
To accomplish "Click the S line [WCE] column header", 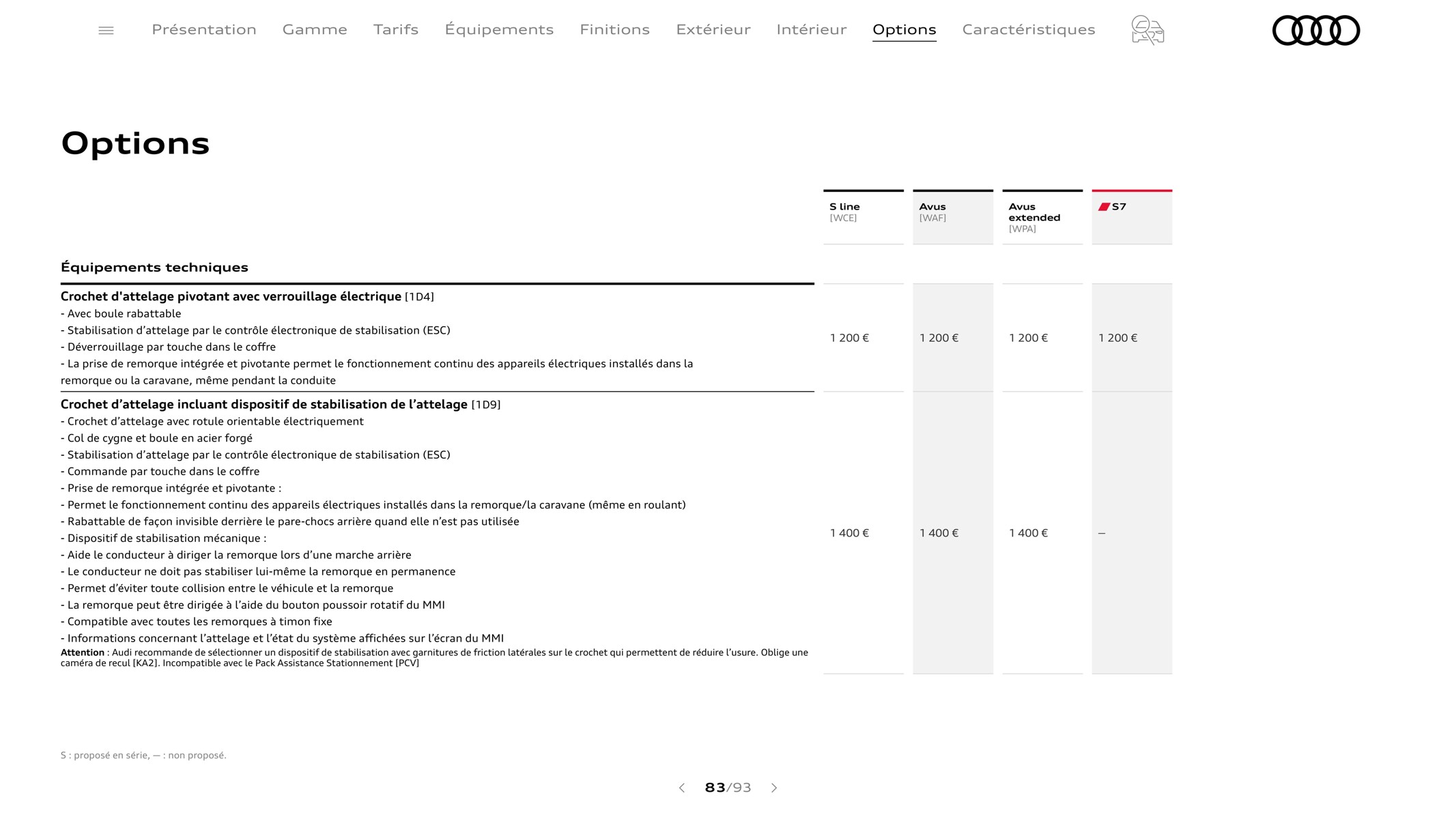I will pyautogui.click(x=863, y=217).
